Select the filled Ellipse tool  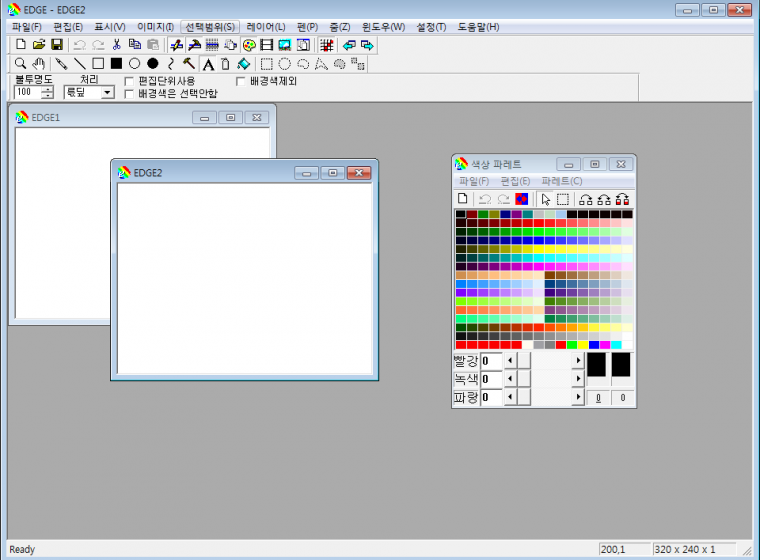pyautogui.click(x=153, y=64)
